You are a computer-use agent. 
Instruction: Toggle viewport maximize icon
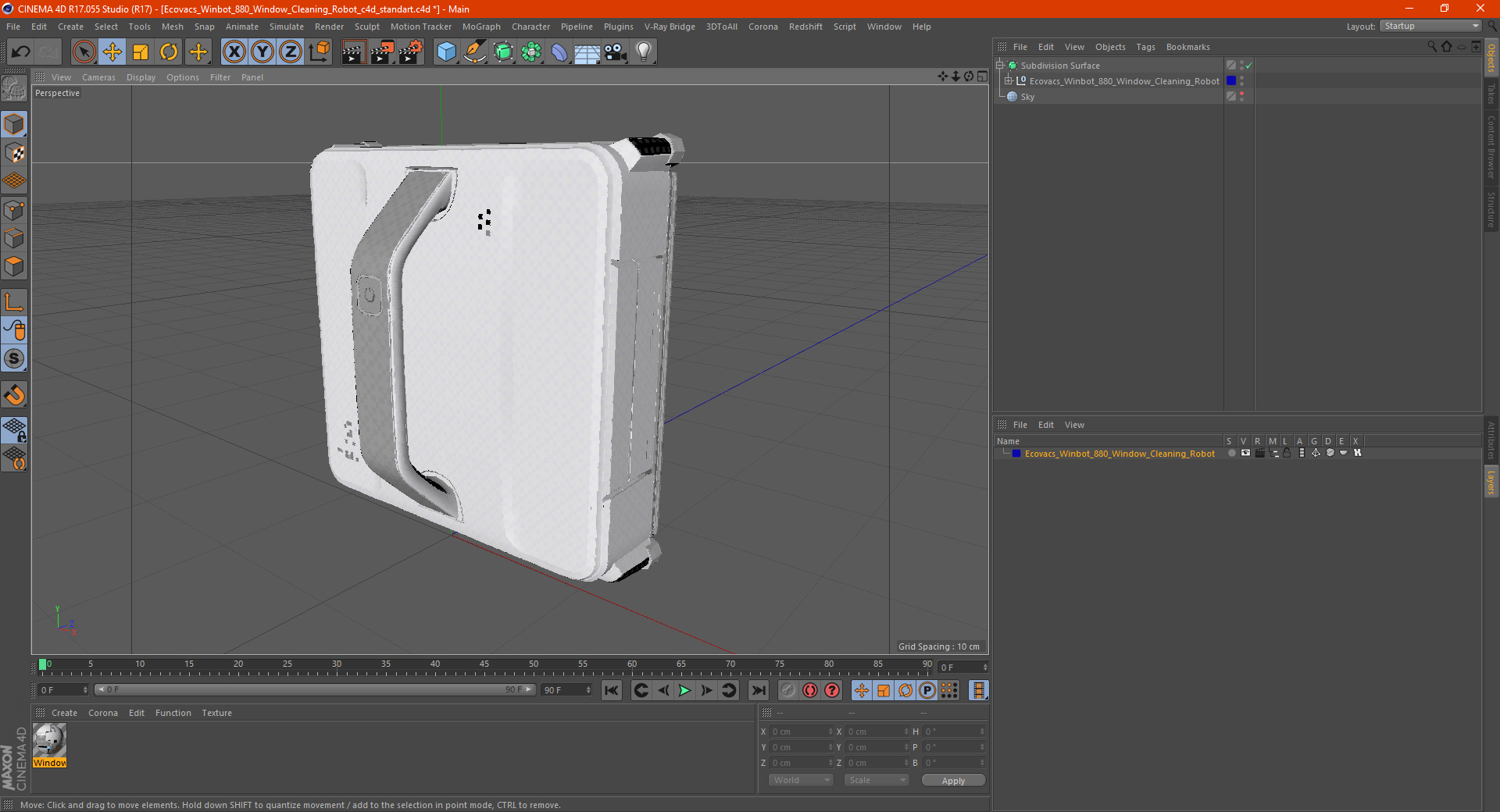coord(982,77)
